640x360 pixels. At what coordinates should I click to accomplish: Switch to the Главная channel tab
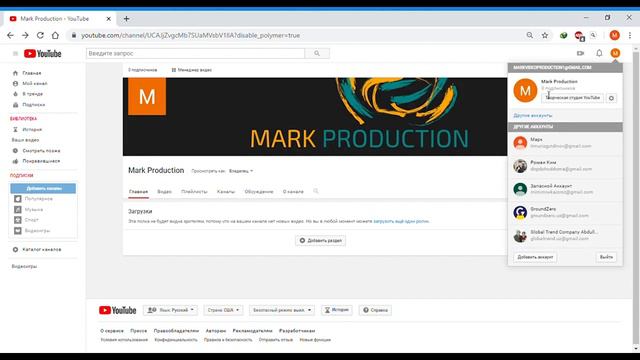[138, 191]
